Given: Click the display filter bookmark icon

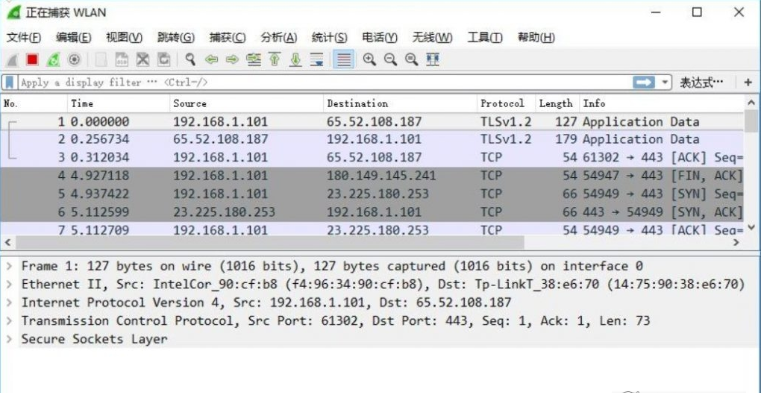Looking at the screenshot, I should point(9,82).
